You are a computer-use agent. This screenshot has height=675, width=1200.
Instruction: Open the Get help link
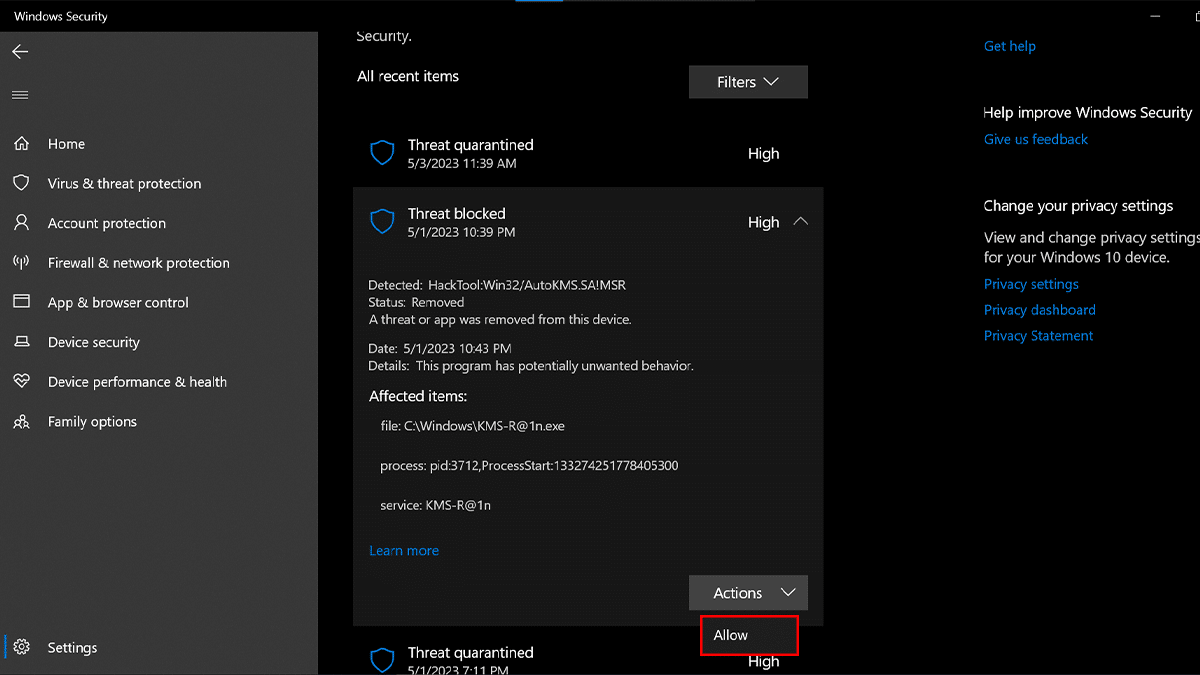1009,46
